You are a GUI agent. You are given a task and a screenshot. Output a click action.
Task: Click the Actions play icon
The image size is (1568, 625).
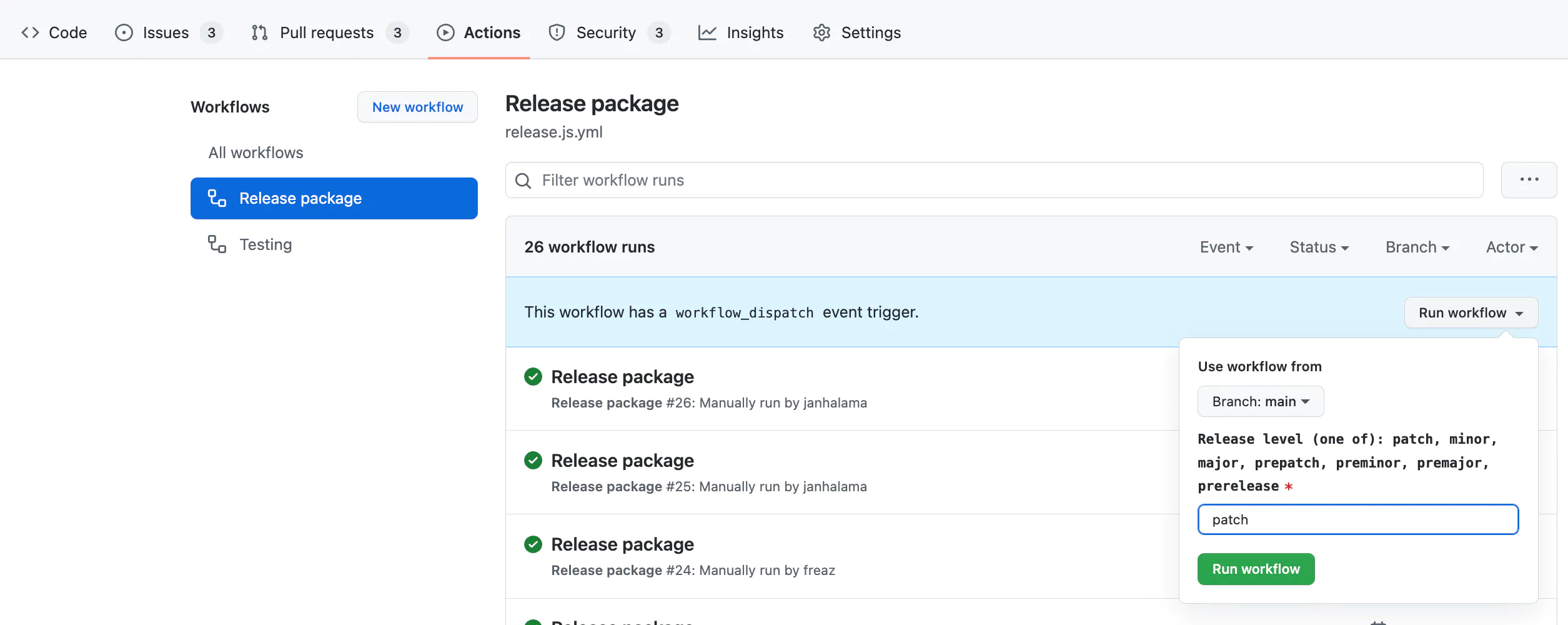[x=445, y=32]
